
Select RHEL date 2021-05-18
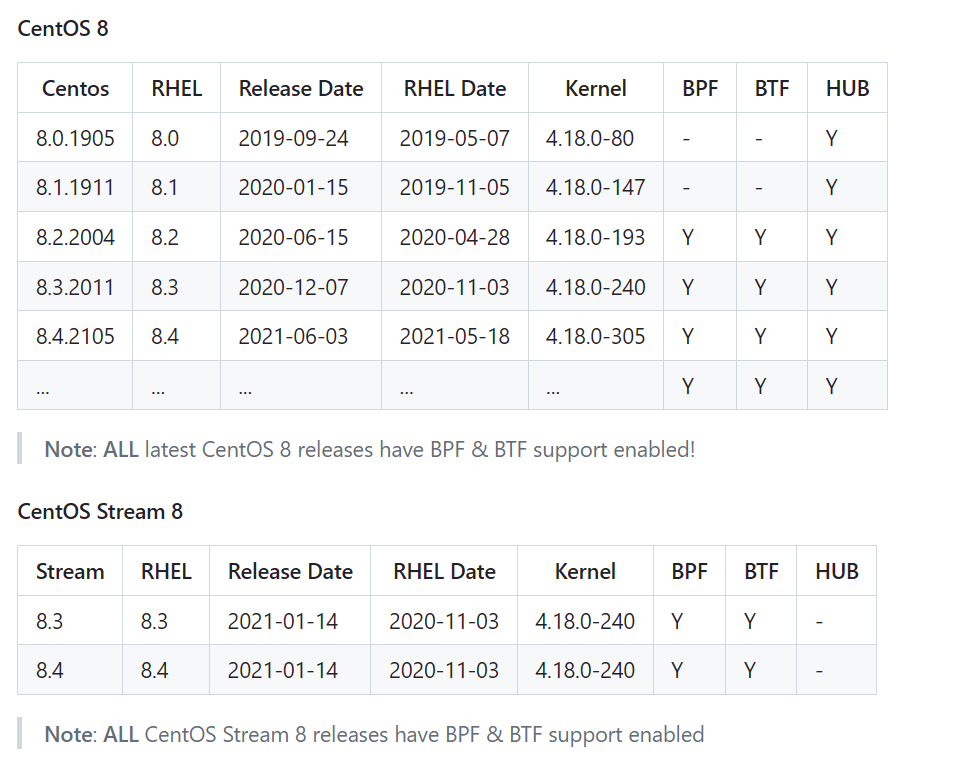click(x=454, y=336)
